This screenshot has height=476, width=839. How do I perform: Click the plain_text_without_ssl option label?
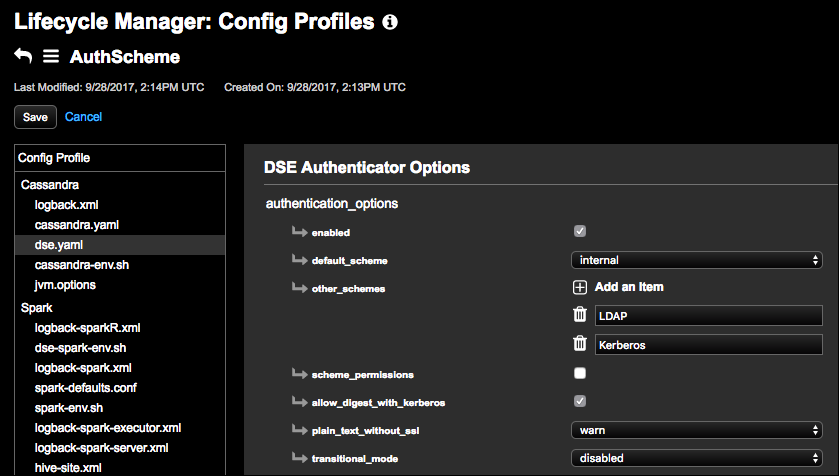coord(365,431)
